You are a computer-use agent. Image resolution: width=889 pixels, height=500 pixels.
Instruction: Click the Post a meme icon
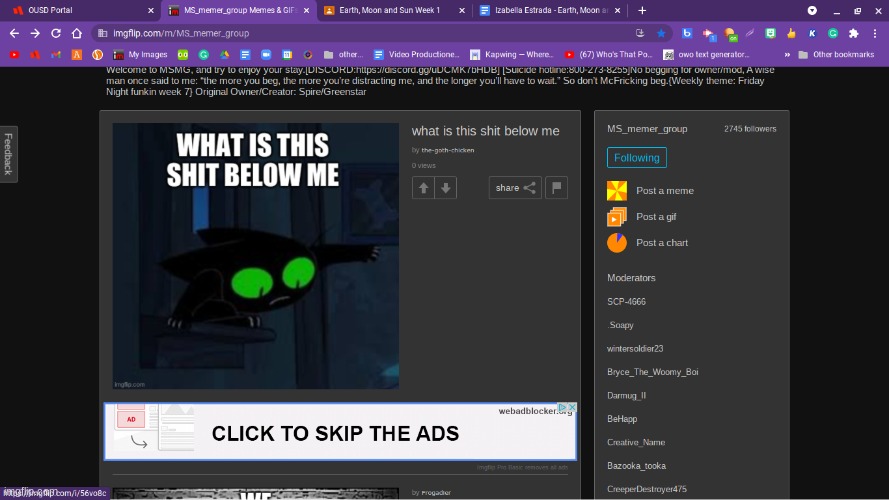point(617,190)
